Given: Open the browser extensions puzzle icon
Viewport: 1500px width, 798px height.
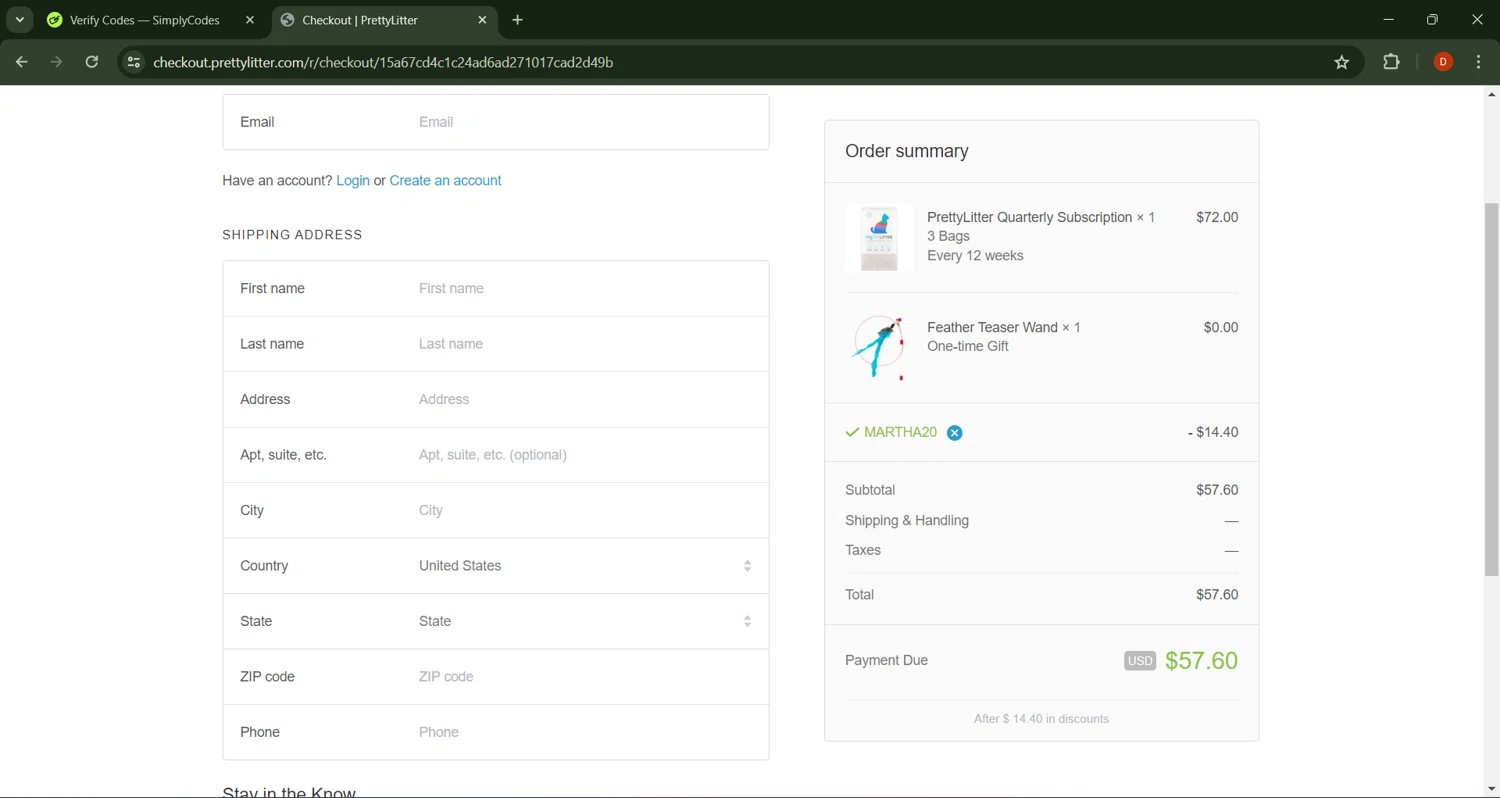Looking at the screenshot, I should (1391, 62).
